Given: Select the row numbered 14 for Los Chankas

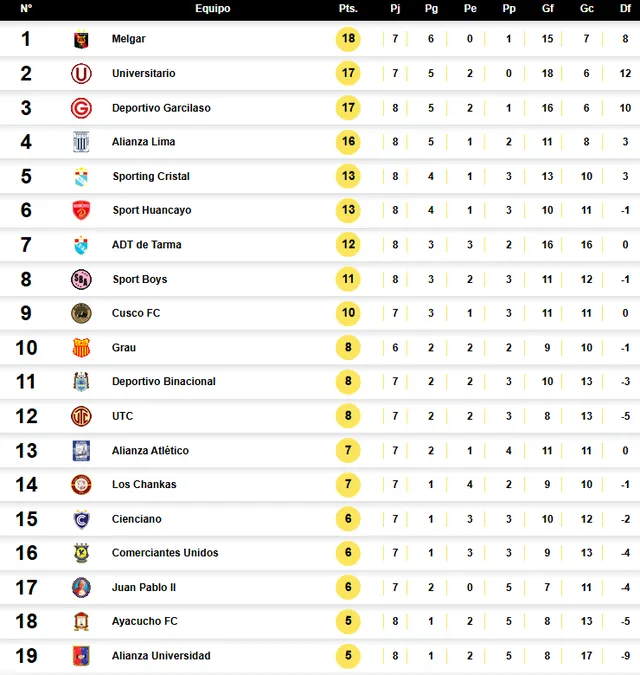Looking at the screenshot, I should [320, 485].
